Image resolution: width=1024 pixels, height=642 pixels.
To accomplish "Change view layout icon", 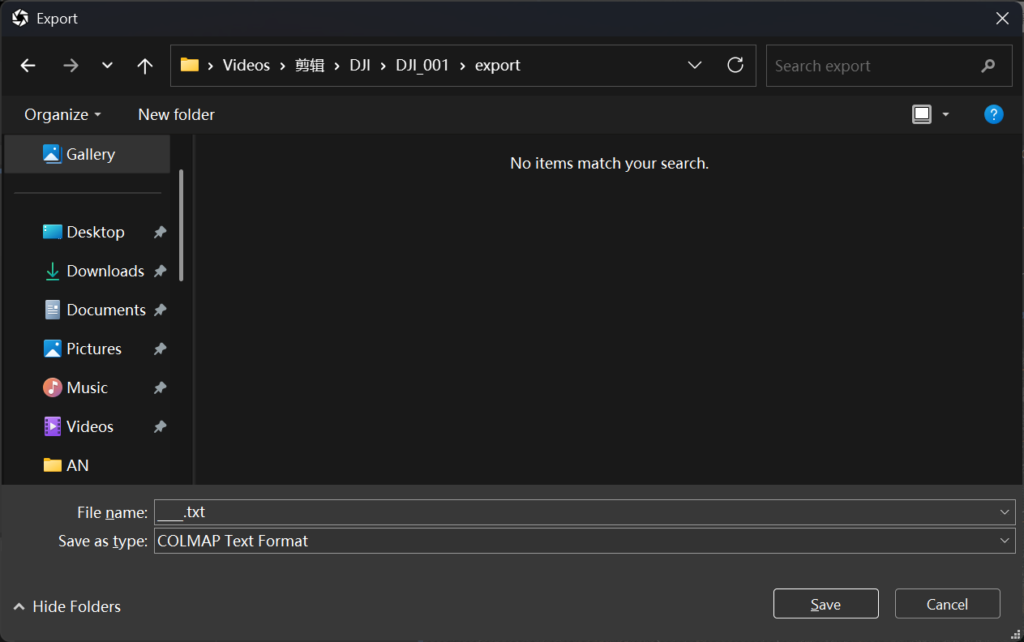I will pos(922,114).
